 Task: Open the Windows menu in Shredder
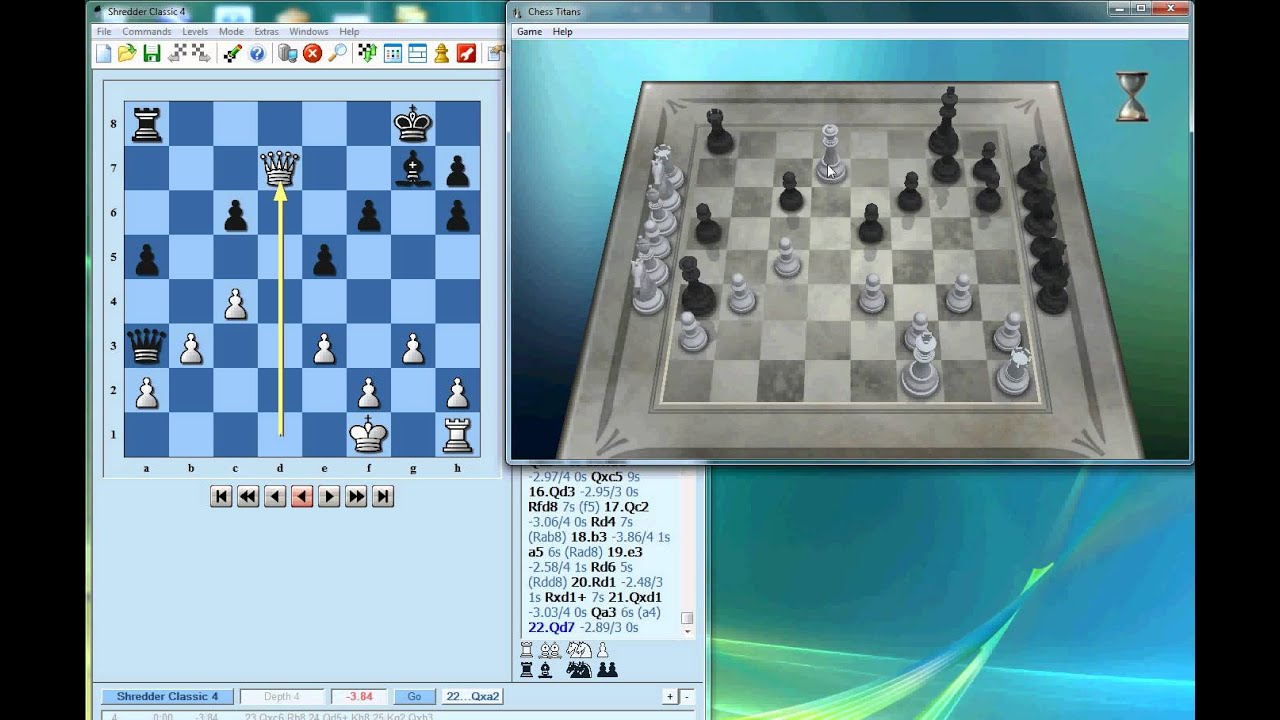pos(309,32)
